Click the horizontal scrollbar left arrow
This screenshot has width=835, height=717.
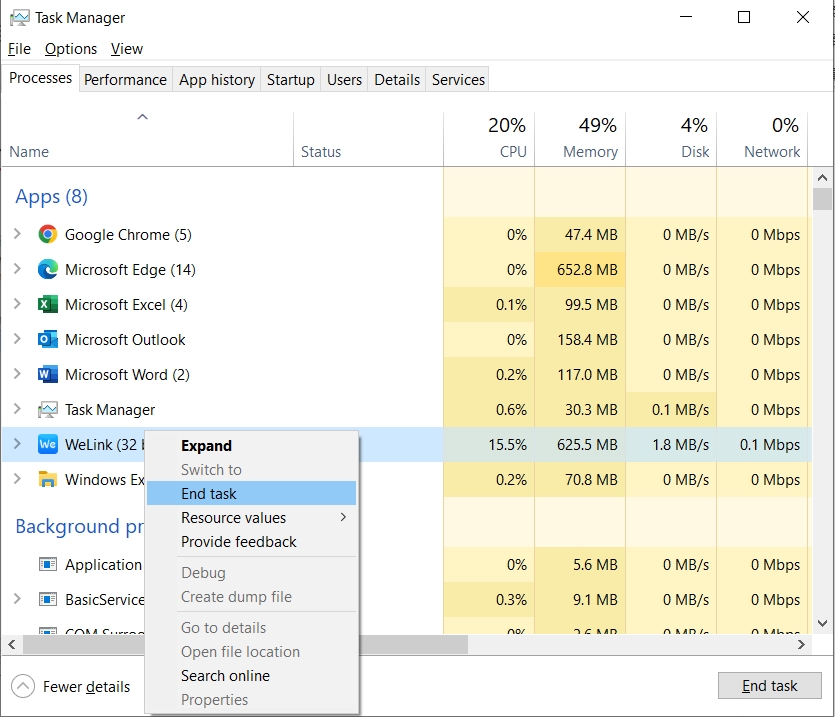12,645
